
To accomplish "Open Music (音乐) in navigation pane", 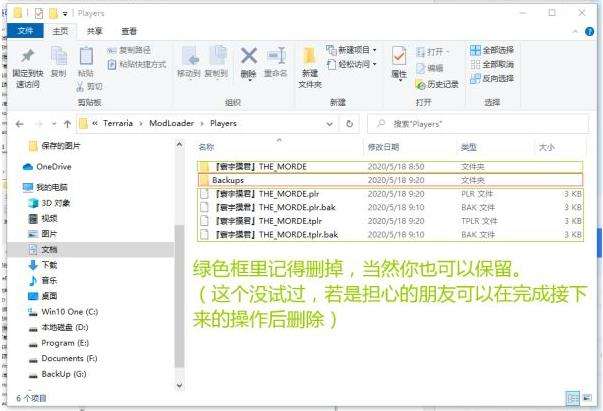I will pyautogui.click(x=43, y=280).
